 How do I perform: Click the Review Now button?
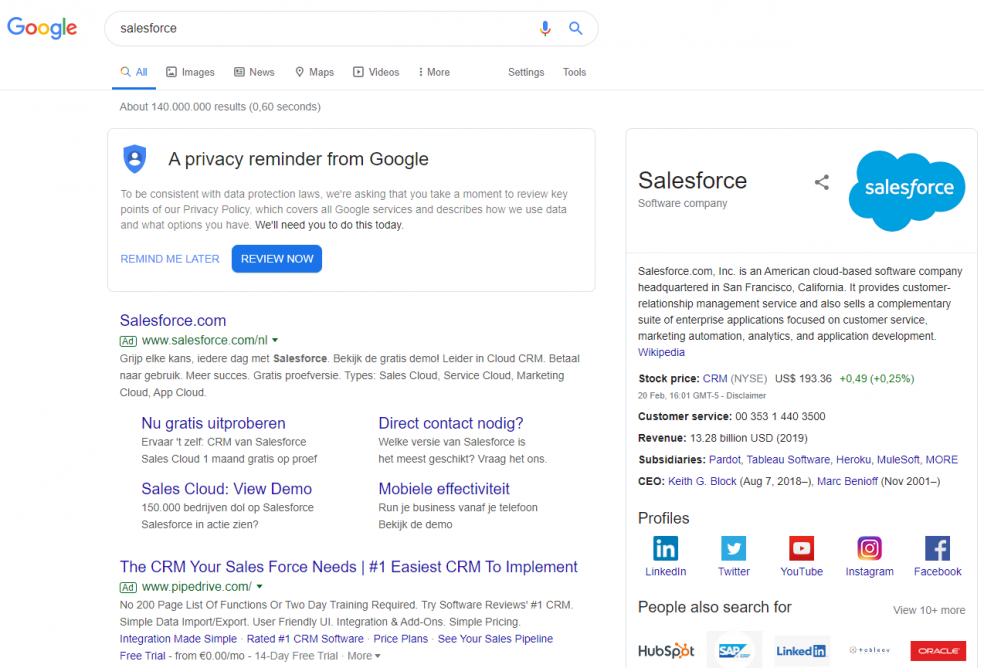point(277,259)
